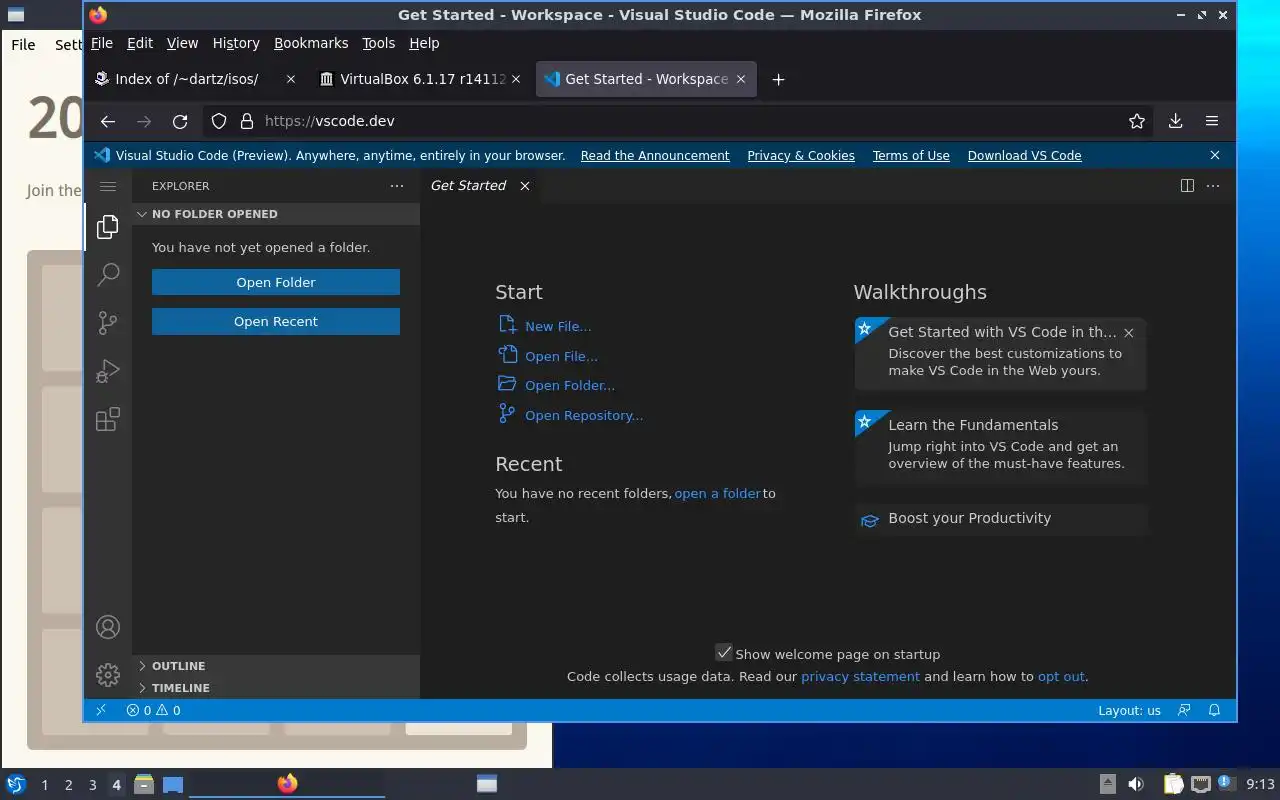The width and height of the screenshot is (1280, 800).
Task: Open Terms of Use link
Action: (x=911, y=155)
